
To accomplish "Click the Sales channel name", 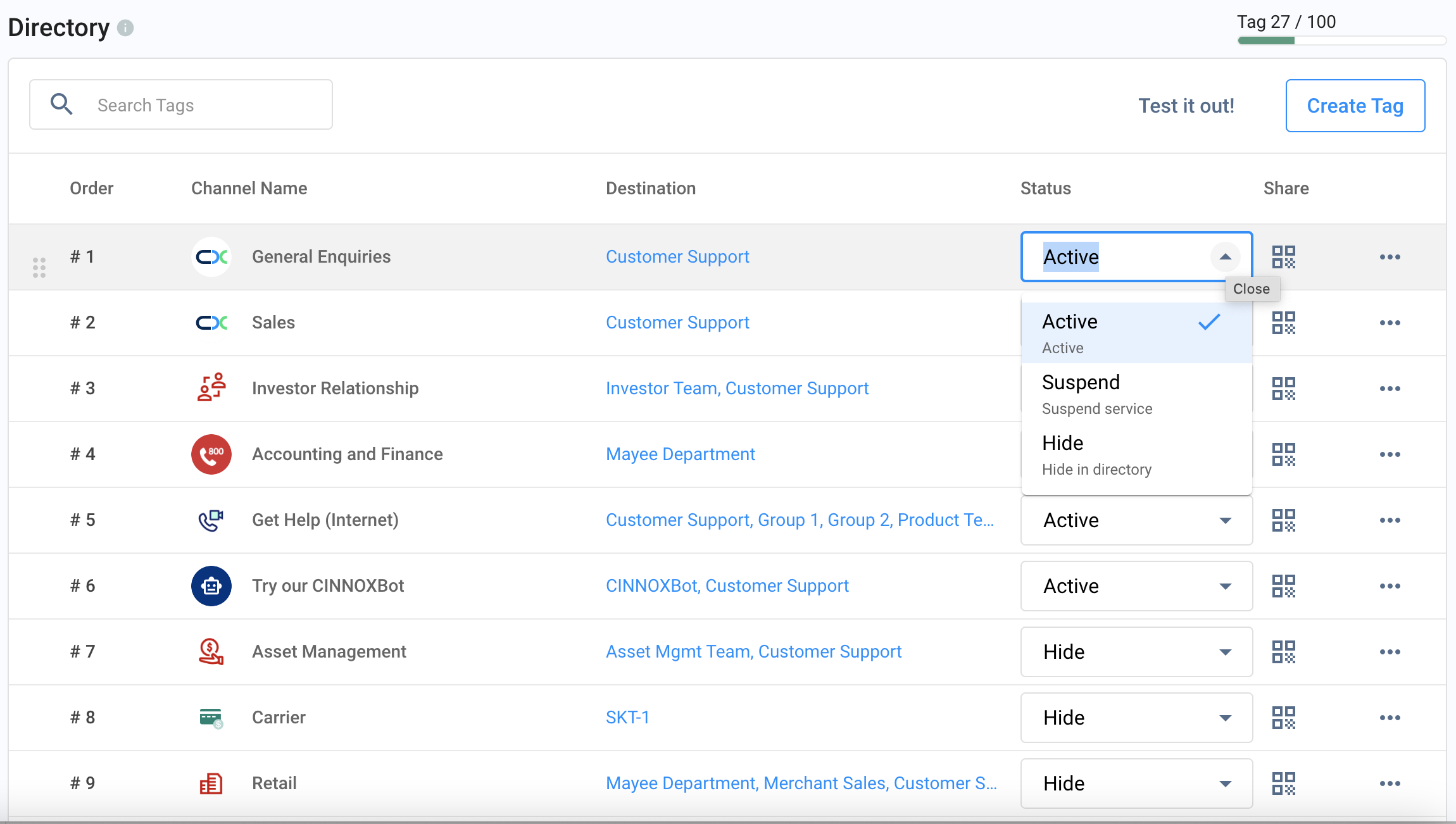I will 273,323.
